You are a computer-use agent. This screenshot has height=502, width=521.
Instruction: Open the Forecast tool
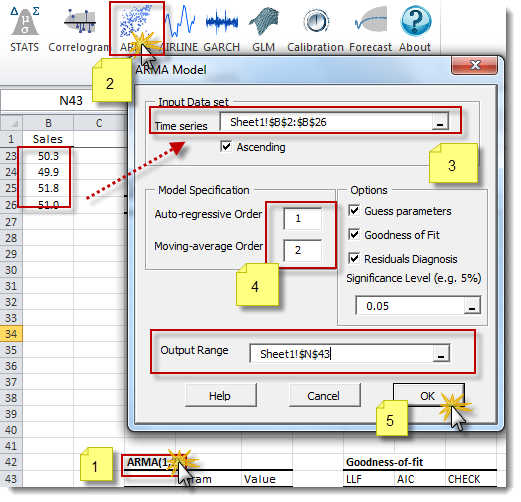click(370, 29)
